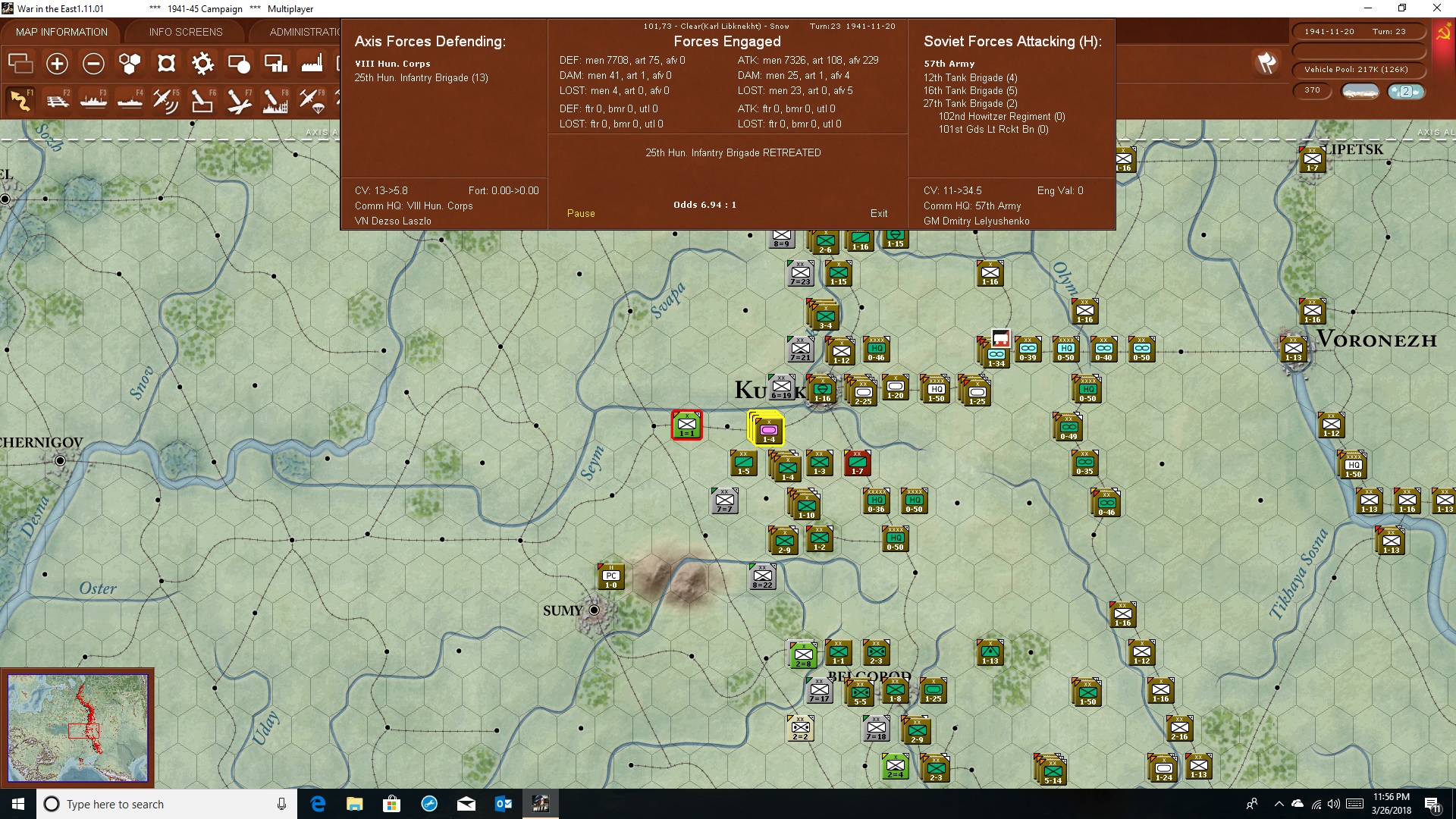
Task: Select the F4 small ship mode
Action: pyautogui.click(x=130, y=101)
